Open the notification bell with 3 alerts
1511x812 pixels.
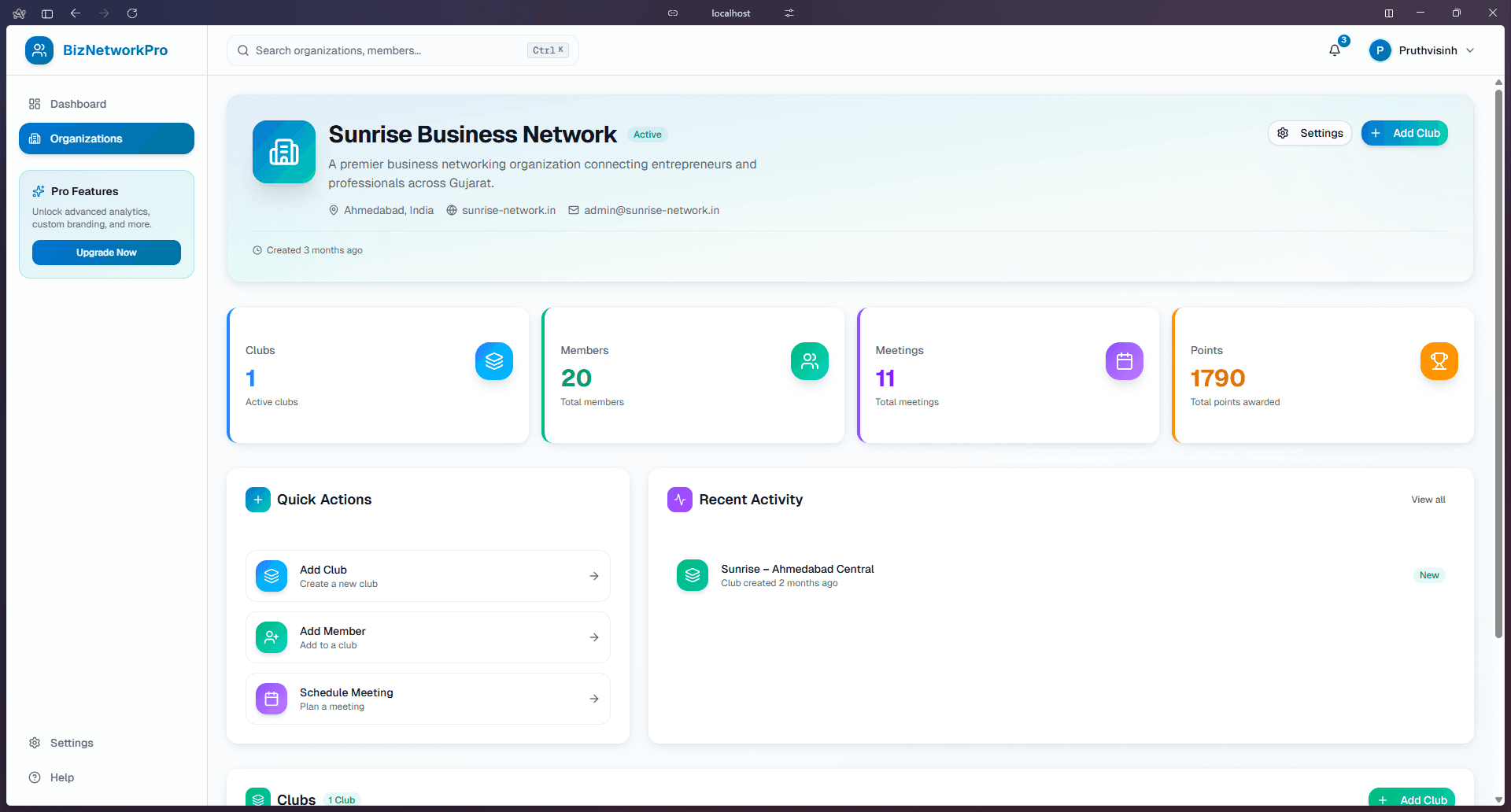tap(1334, 50)
